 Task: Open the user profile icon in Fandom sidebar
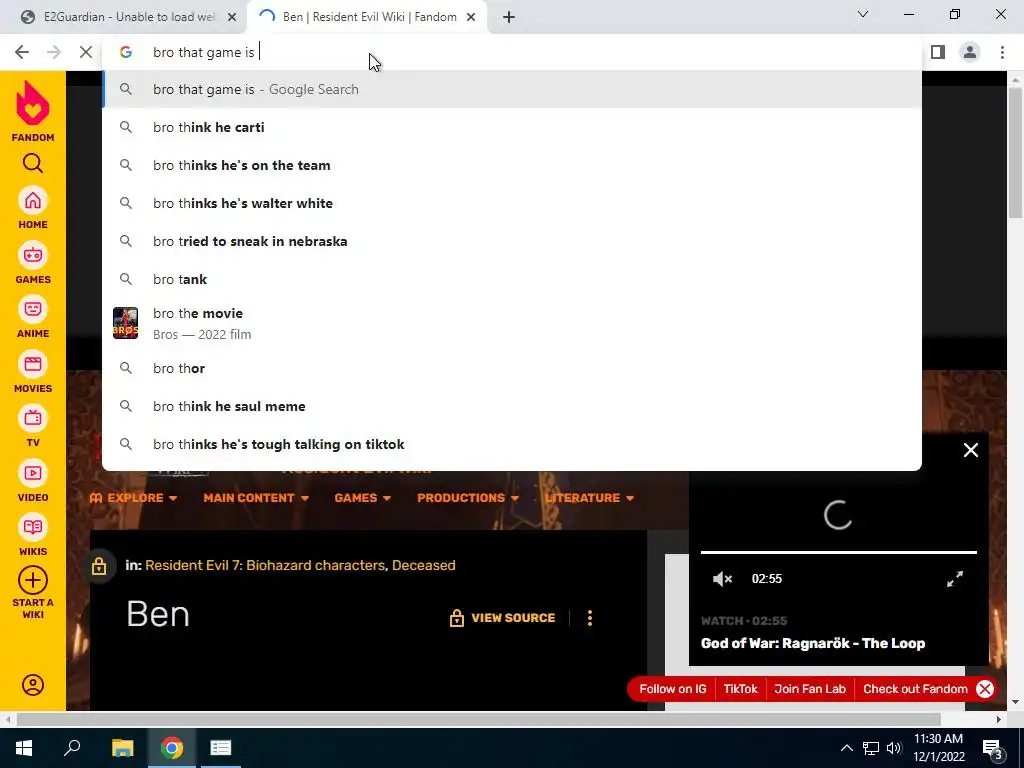click(33, 685)
